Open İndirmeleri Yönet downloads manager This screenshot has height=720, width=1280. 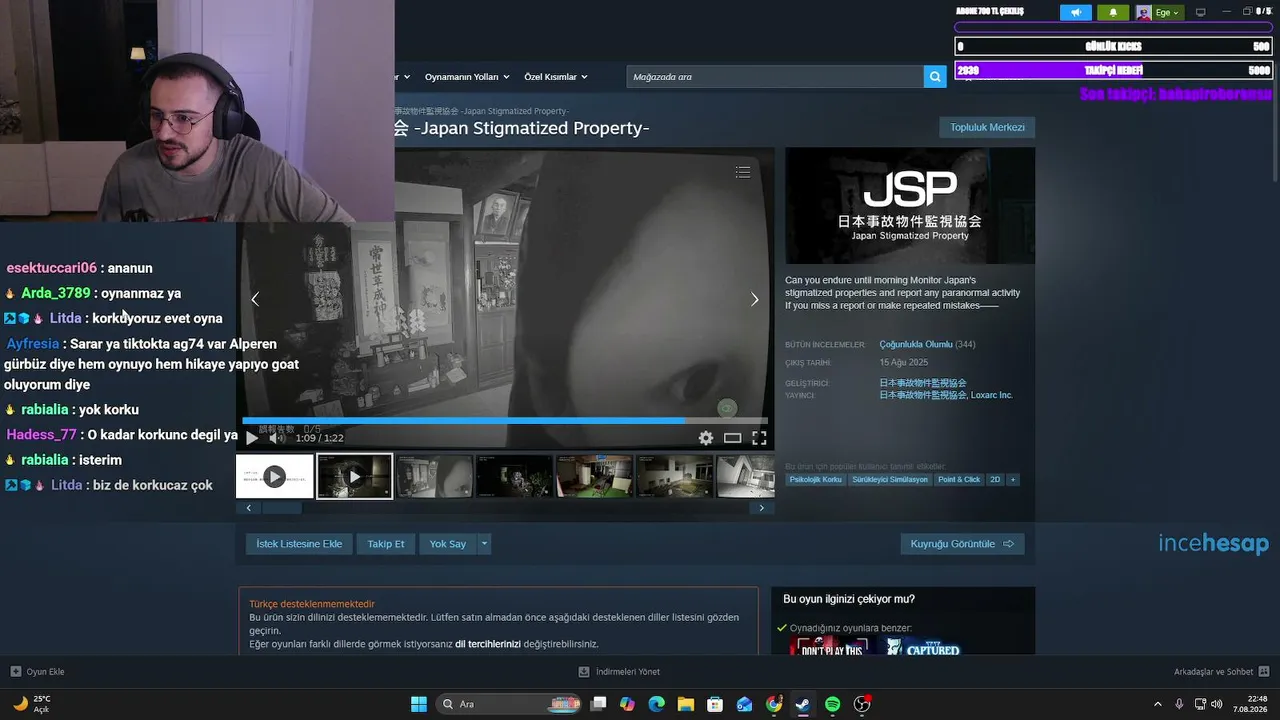619,672
